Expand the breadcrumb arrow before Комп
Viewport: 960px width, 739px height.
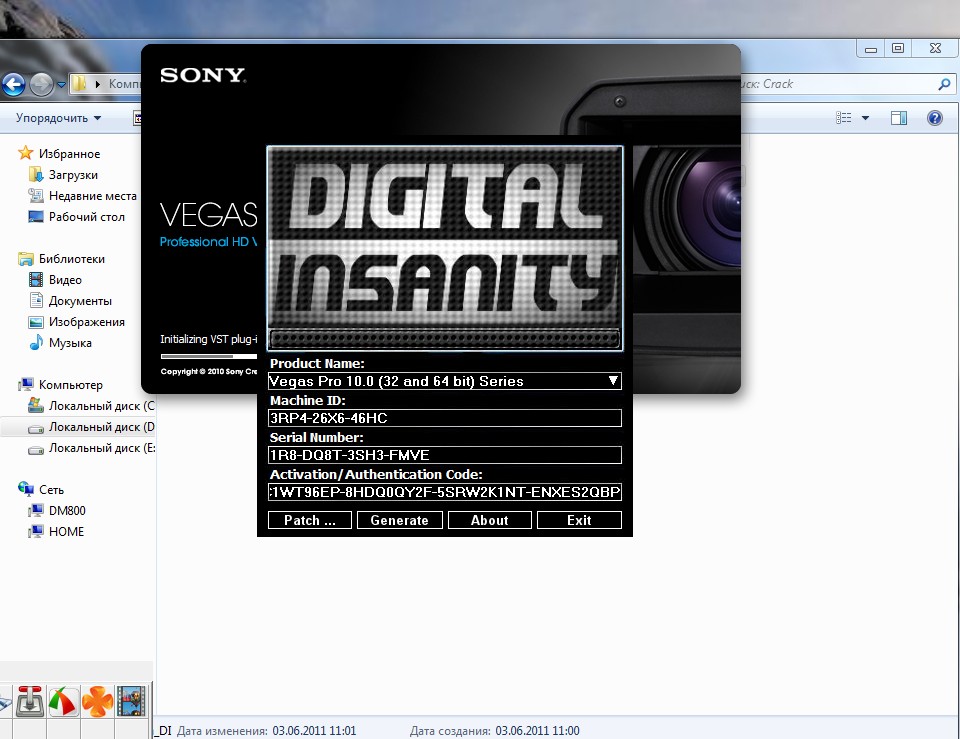[98, 84]
